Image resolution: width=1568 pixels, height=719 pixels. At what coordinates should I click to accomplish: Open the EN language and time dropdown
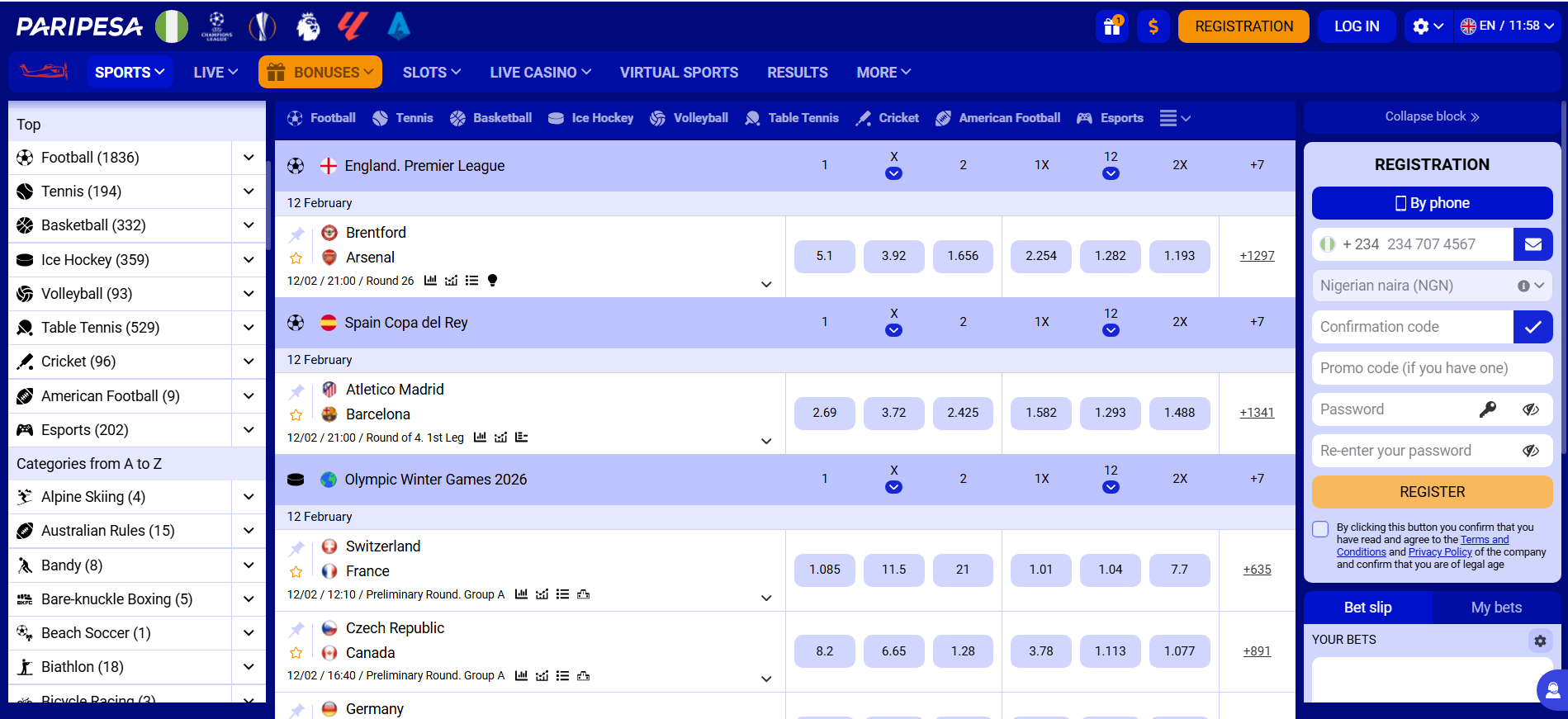(x=1507, y=26)
